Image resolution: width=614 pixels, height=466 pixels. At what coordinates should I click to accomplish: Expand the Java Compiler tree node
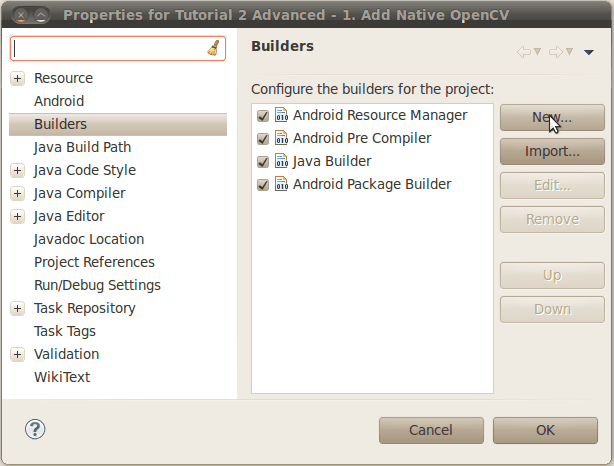[18, 194]
